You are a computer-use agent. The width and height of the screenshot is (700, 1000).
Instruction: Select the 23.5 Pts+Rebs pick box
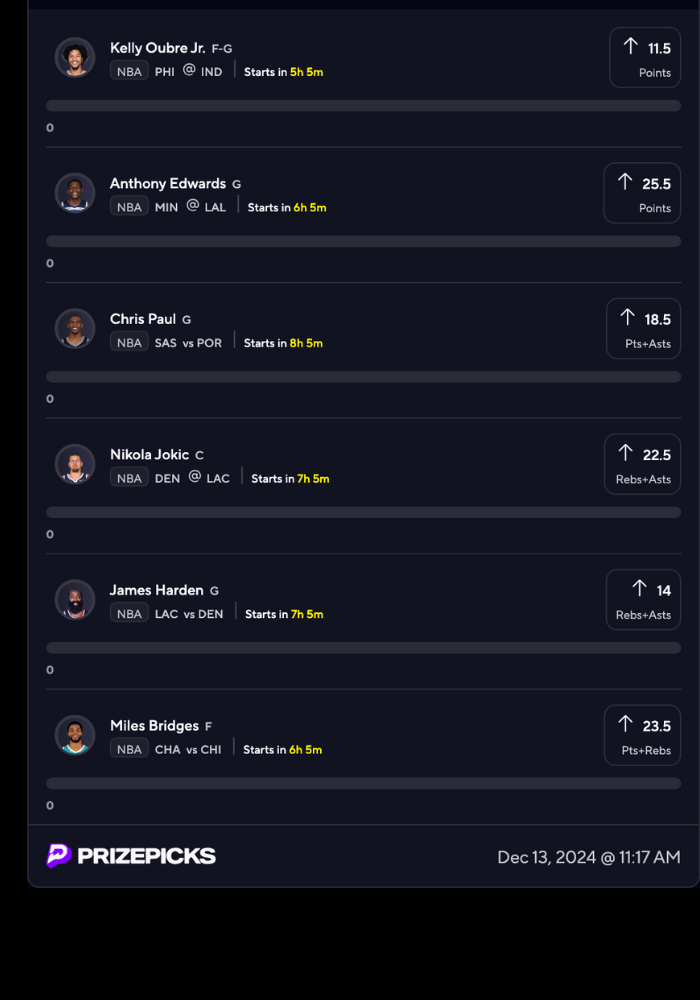pos(642,735)
